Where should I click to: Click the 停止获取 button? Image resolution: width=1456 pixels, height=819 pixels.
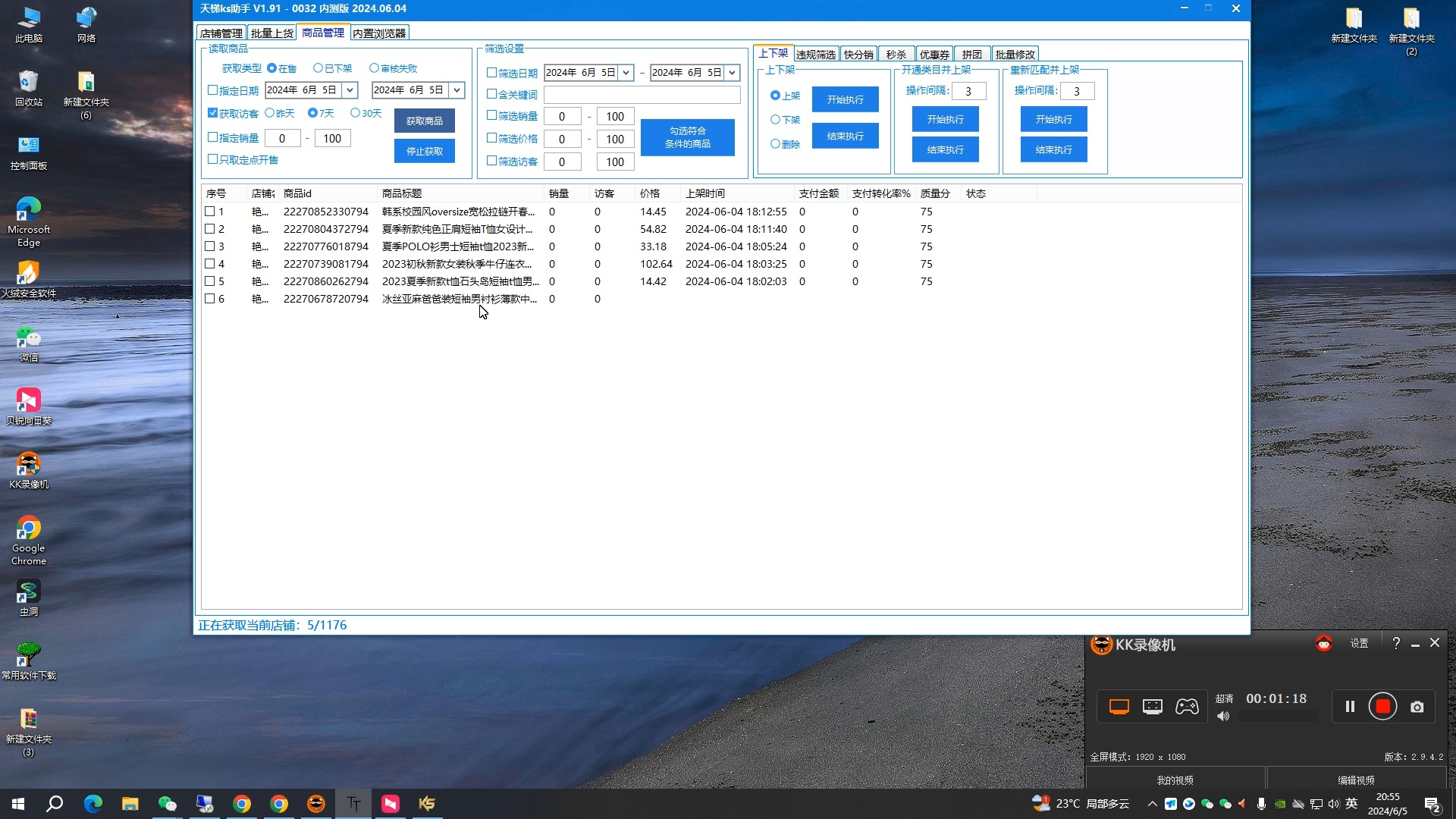tap(425, 150)
